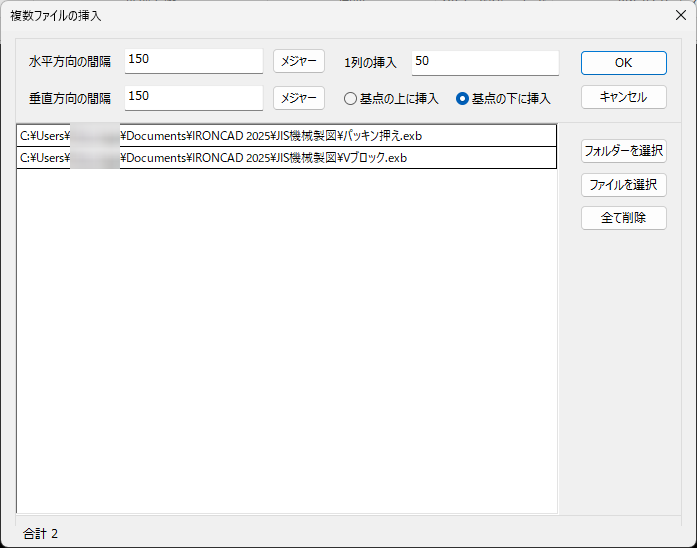This screenshot has width=697, height=548.
Task: Focus the 1列の挿入 input field
Action: pos(484,62)
